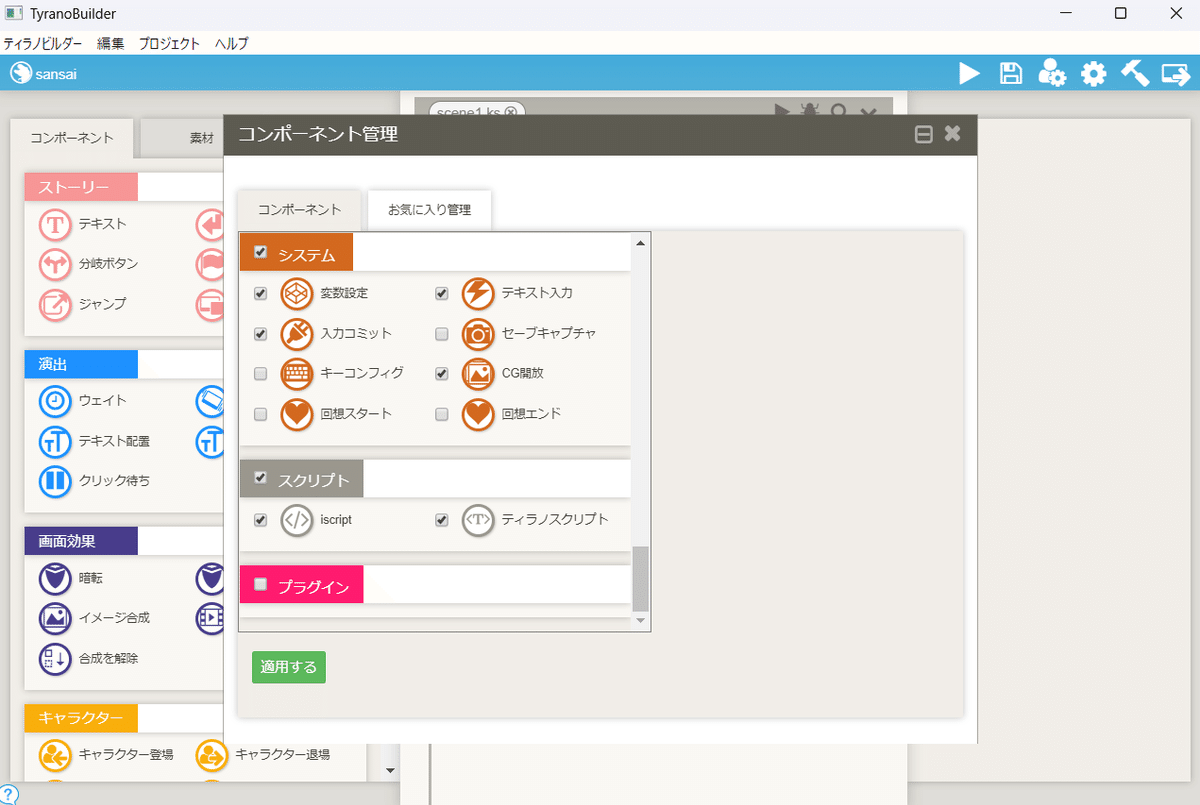This screenshot has height=805, width=1200.
Task: Click the テキスト入力 lightning icon
Action: [x=478, y=294]
